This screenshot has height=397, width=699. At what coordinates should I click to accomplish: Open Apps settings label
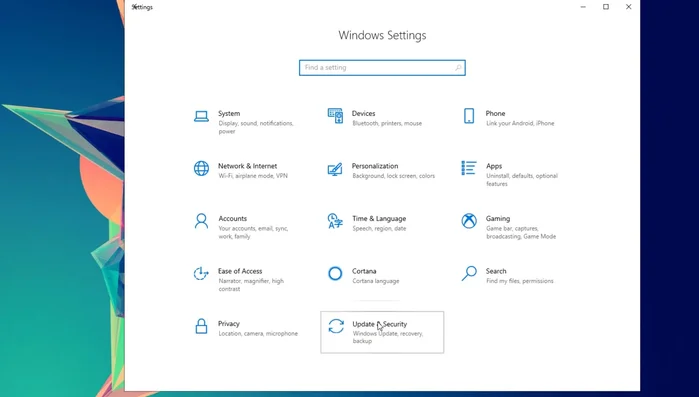pos(494,166)
